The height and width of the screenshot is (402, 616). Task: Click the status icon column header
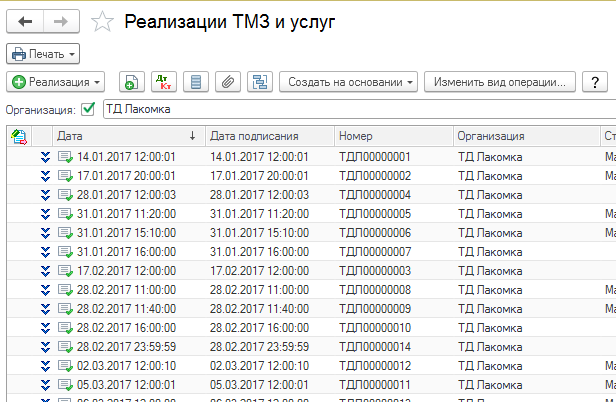18,135
